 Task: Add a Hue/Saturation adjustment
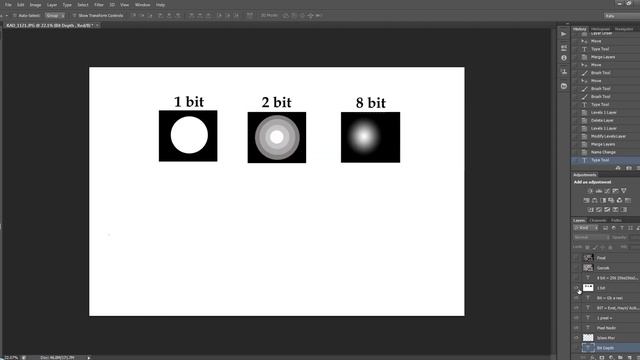587,200
